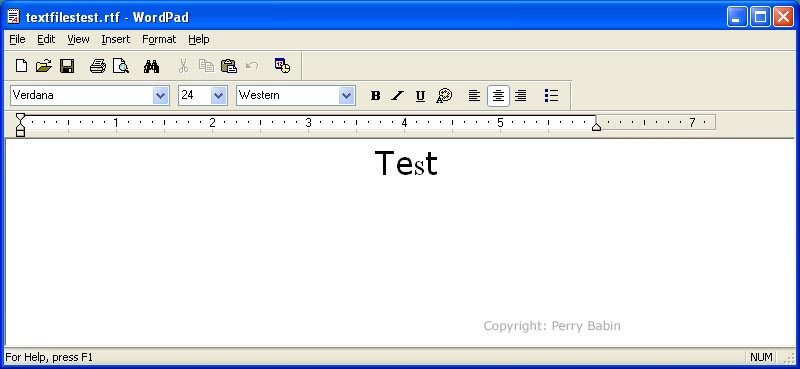The height and width of the screenshot is (369, 800).
Task: Save the document with floppy disk icon
Action: (x=67, y=66)
